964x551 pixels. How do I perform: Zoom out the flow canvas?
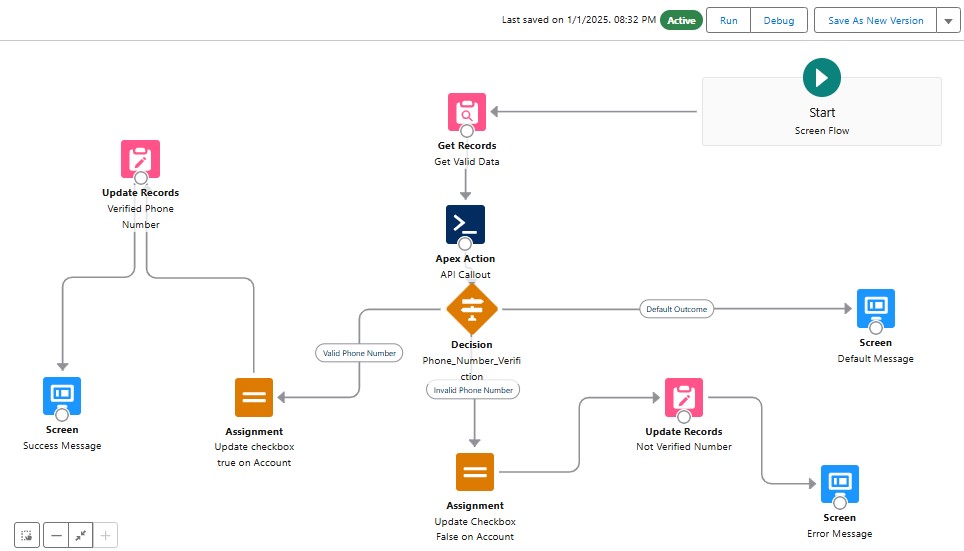[x=56, y=535]
